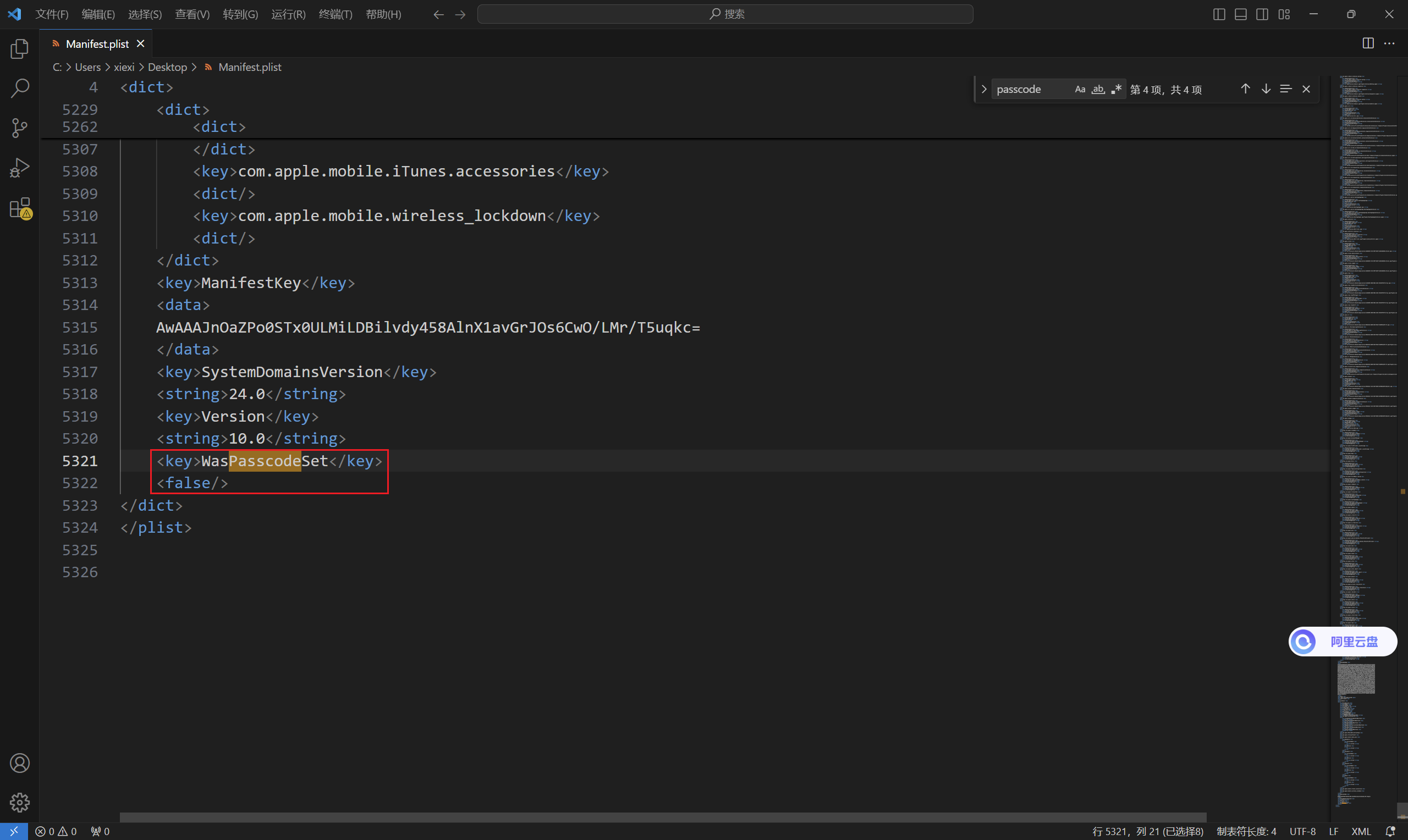Open go-to-line via 行 5321 status
Viewport: 1408px width, 840px height.
(1147, 832)
